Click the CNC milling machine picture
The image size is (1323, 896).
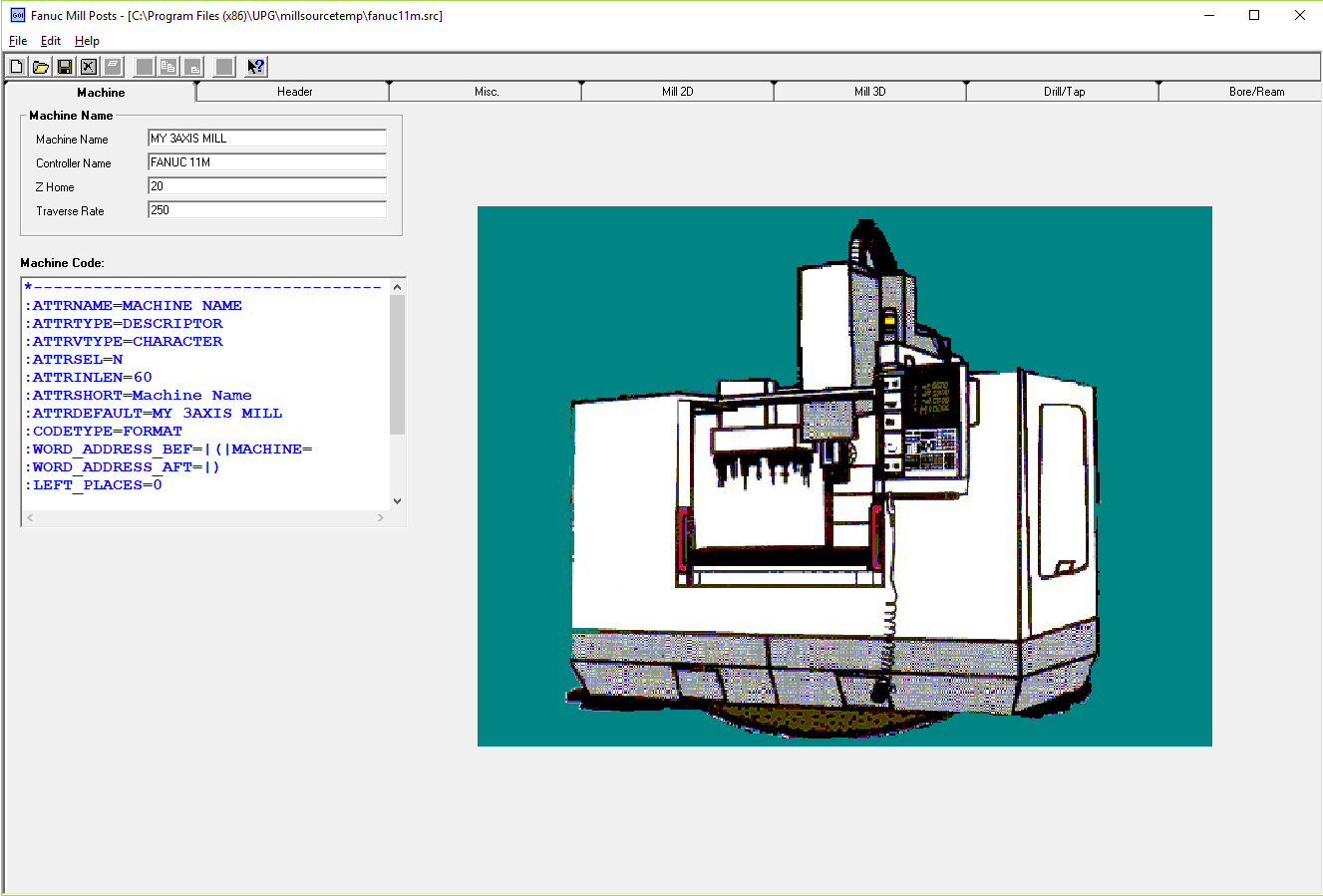click(844, 476)
